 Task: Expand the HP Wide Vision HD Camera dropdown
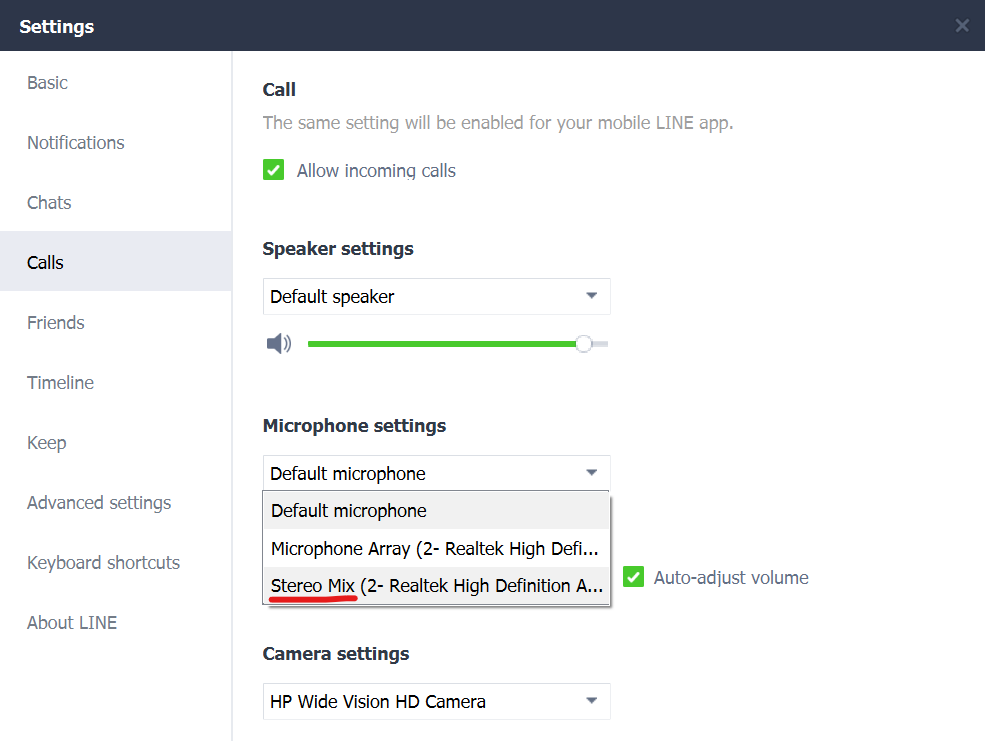(x=436, y=702)
